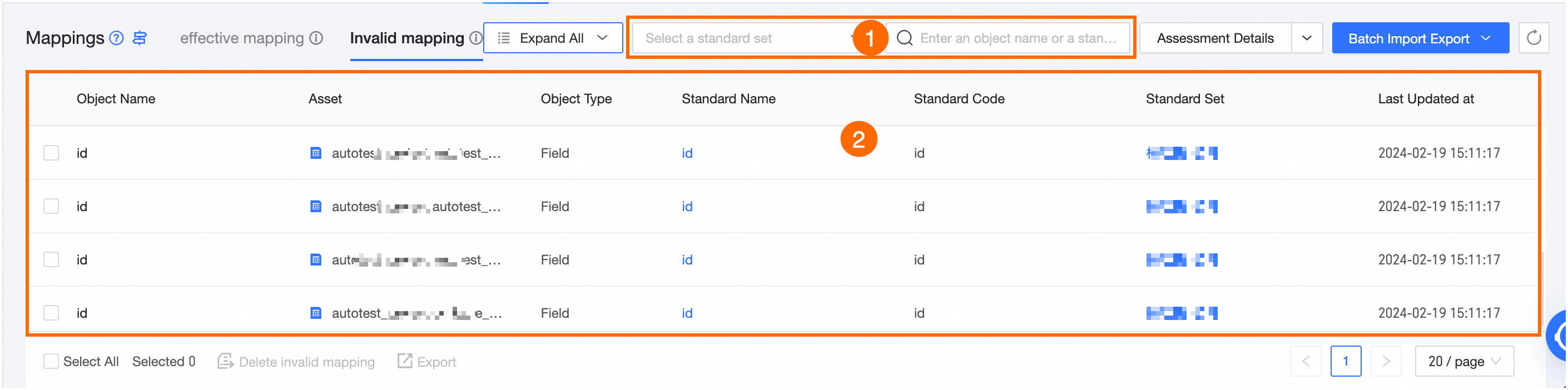Click the magnifier search icon

pyautogui.click(x=905, y=38)
